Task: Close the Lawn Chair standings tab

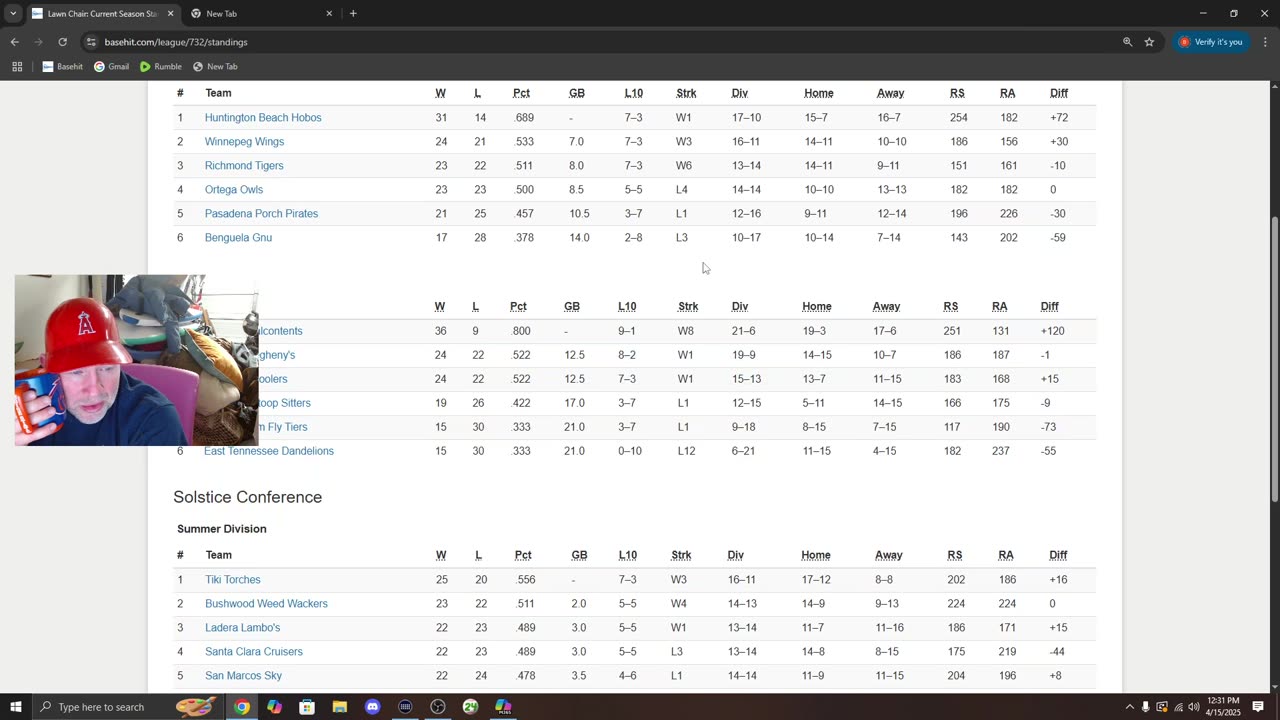Action: [x=170, y=13]
